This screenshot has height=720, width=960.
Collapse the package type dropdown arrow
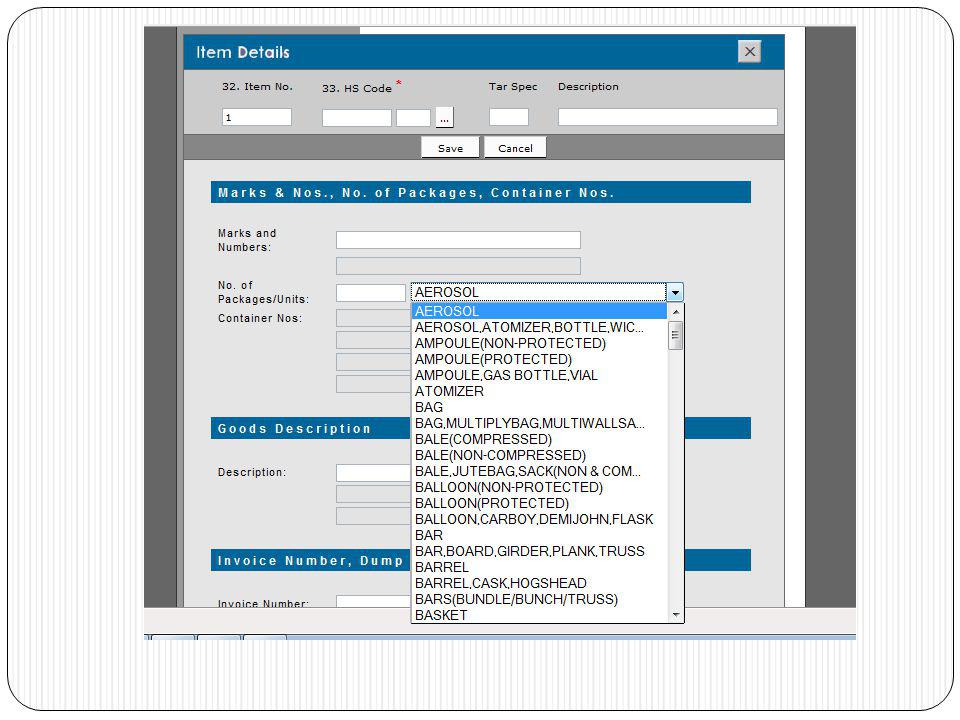(x=675, y=293)
